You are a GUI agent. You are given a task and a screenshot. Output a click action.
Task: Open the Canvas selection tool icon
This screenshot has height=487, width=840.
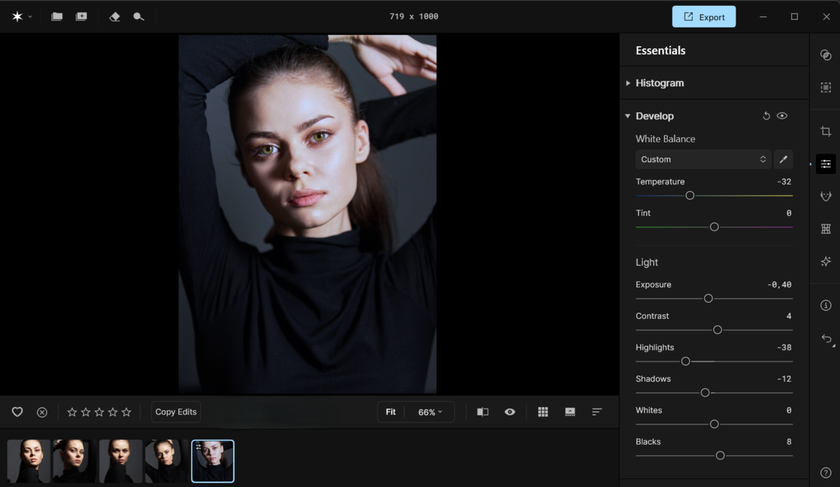(826, 87)
